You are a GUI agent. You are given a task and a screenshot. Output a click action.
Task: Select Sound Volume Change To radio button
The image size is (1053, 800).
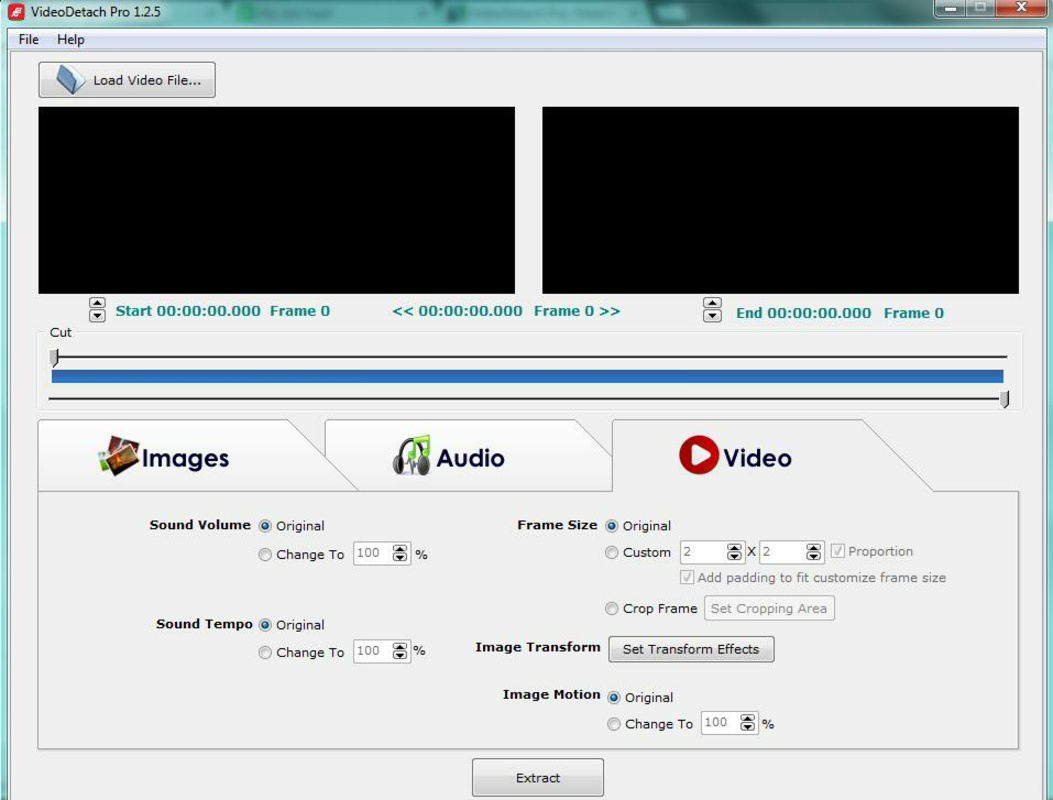coord(265,554)
